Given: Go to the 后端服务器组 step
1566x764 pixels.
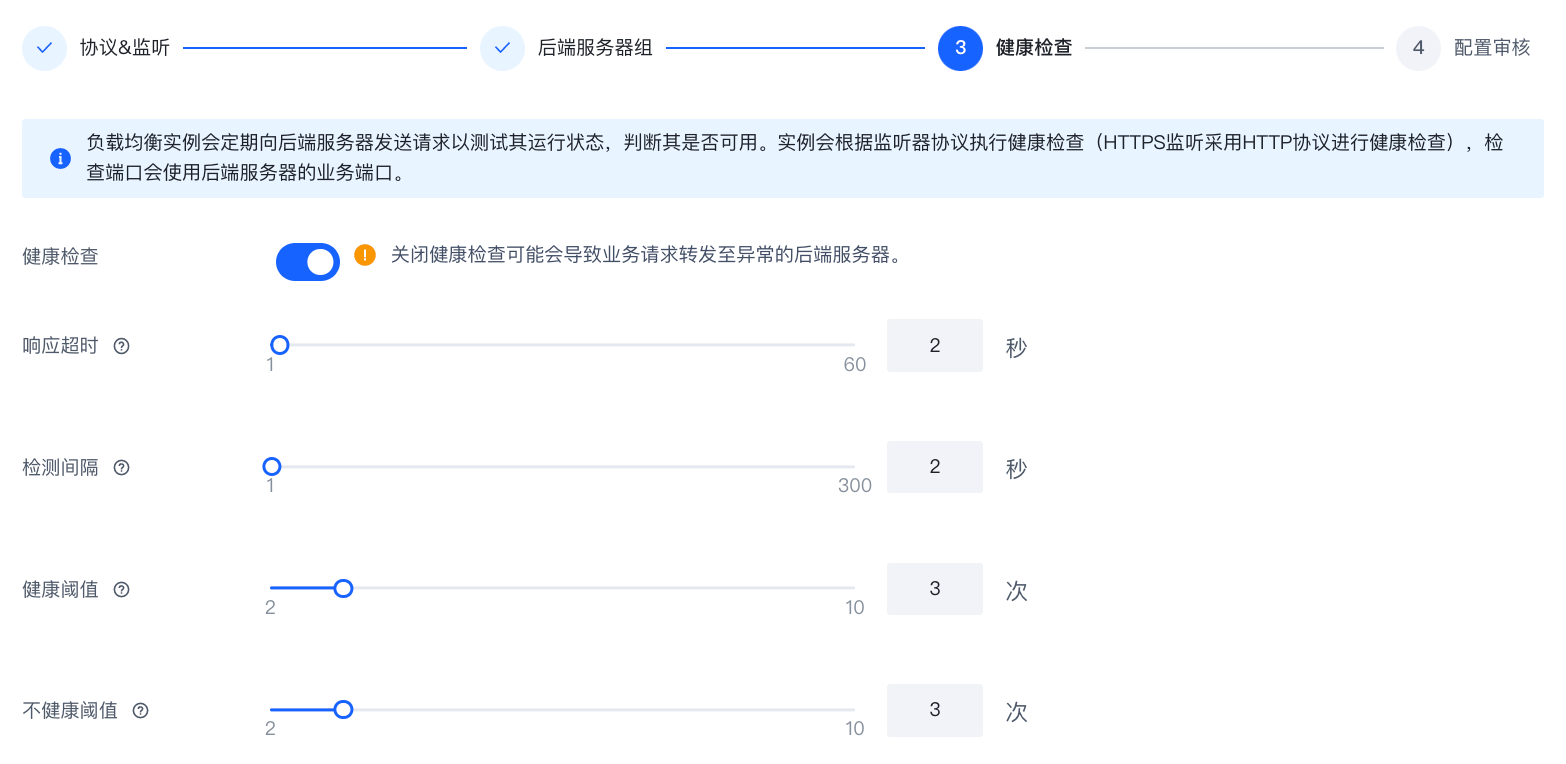Looking at the screenshot, I should (595, 48).
